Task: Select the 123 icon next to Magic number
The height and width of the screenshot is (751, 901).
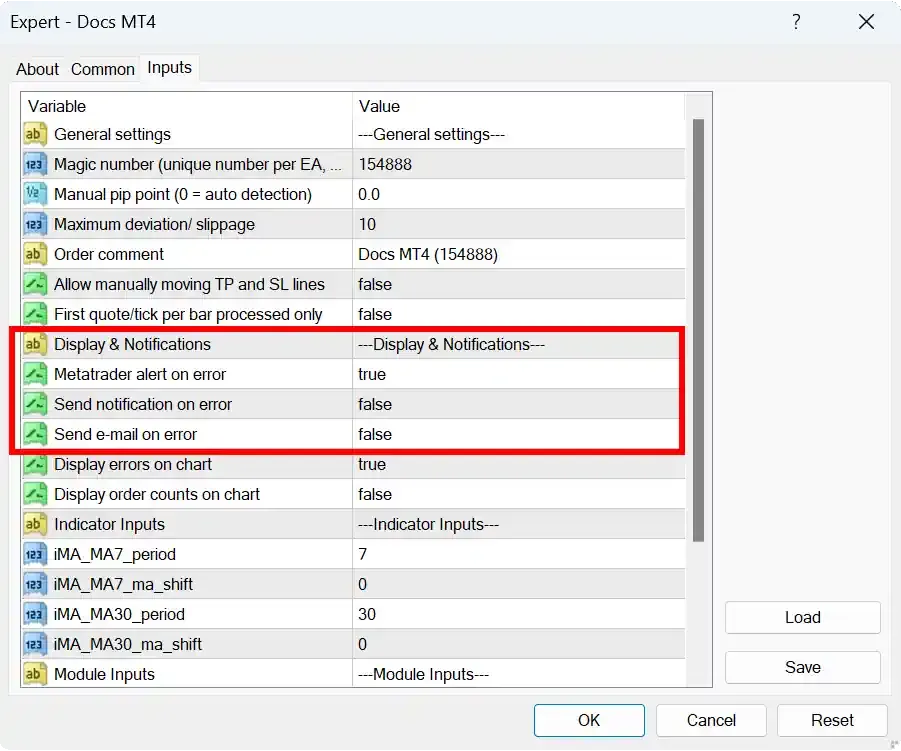Action: 35,164
